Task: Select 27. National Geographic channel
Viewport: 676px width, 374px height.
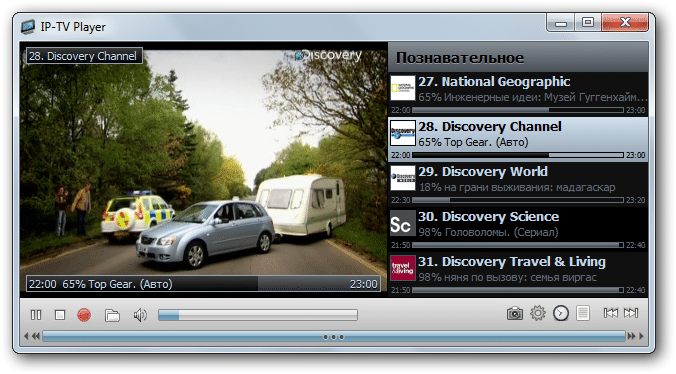Action: [x=518, y=94]
